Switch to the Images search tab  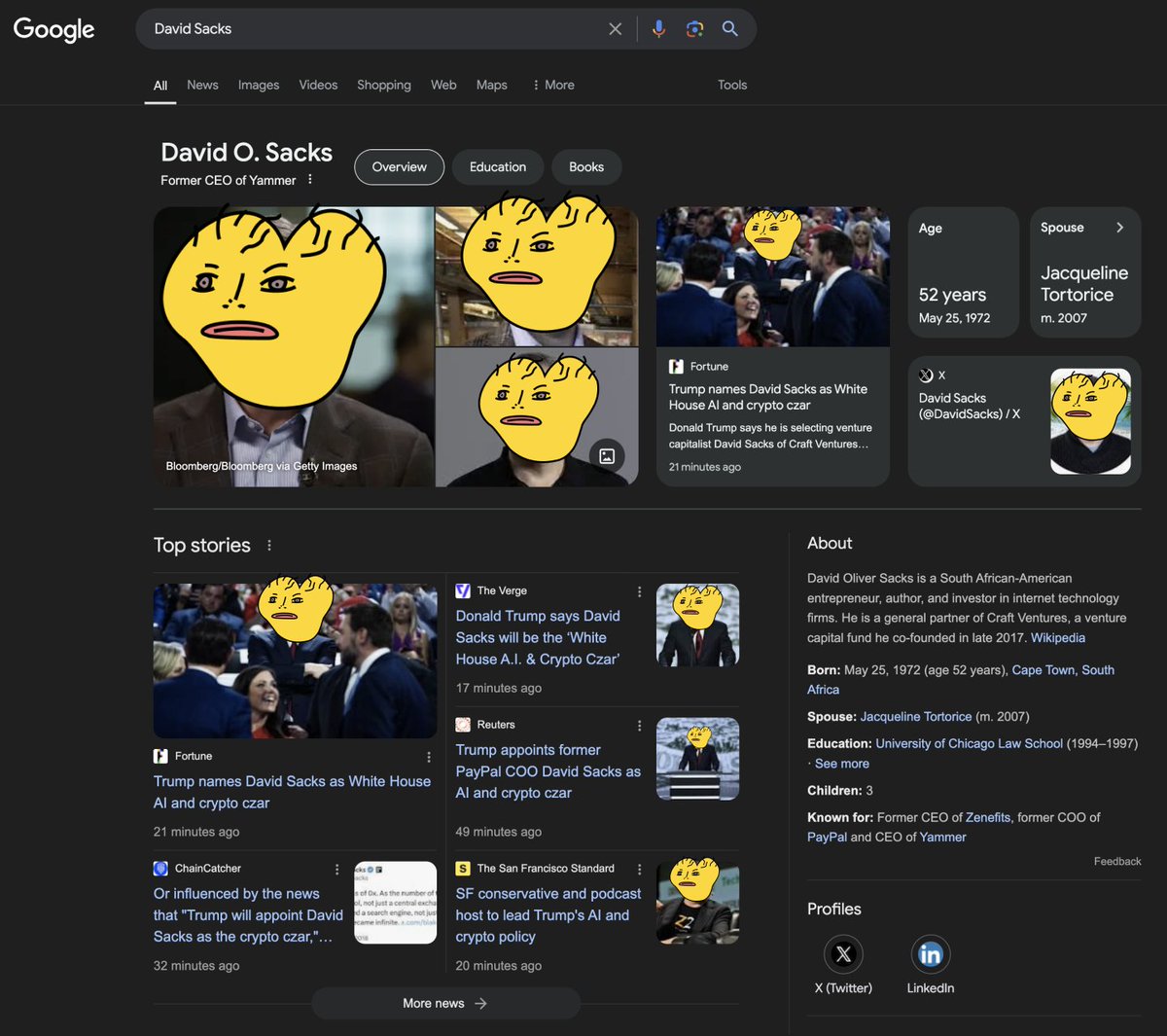[258, 86]
